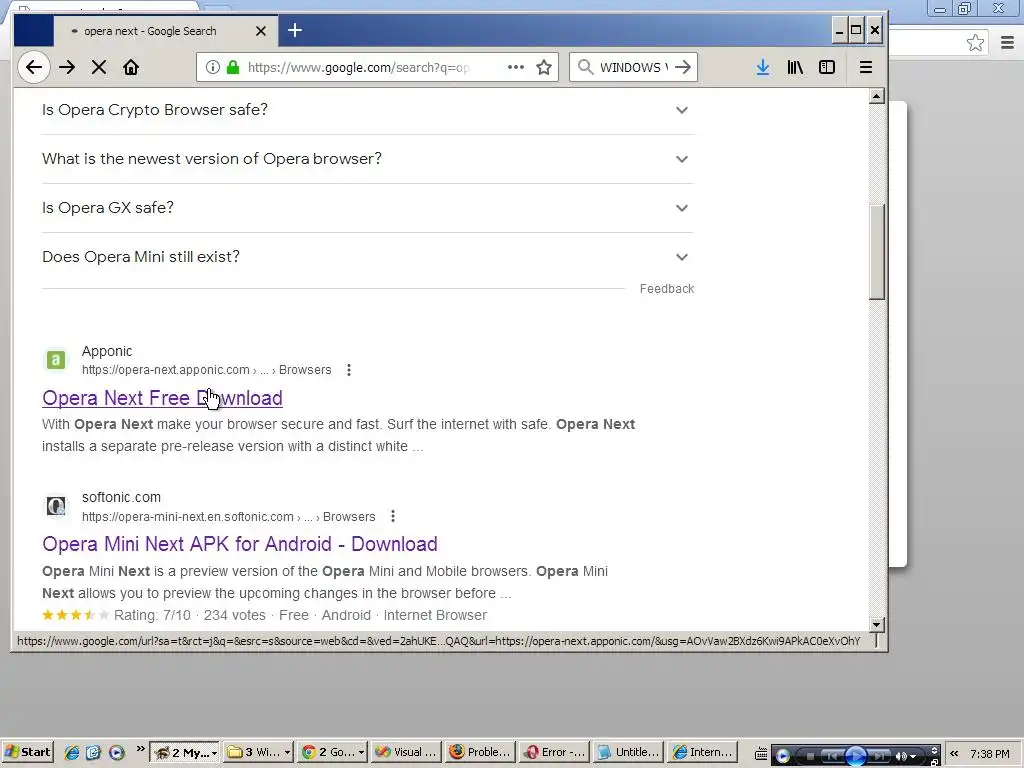Image resolution: width=1024 pixels, height=768 pixels.
Task: Open more options for Apponic result
Action: [x=349, y=370]
